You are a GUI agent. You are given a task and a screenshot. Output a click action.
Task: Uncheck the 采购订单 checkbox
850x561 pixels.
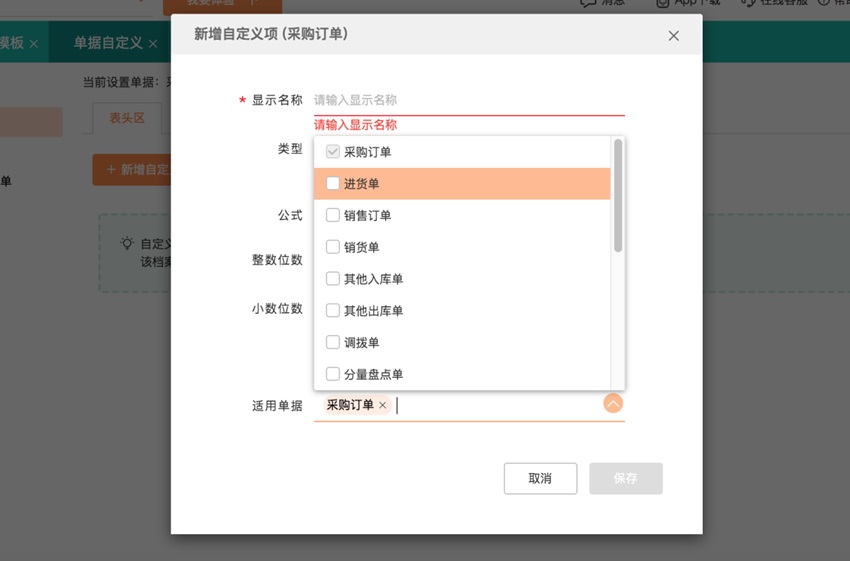(x=332, y=152)
